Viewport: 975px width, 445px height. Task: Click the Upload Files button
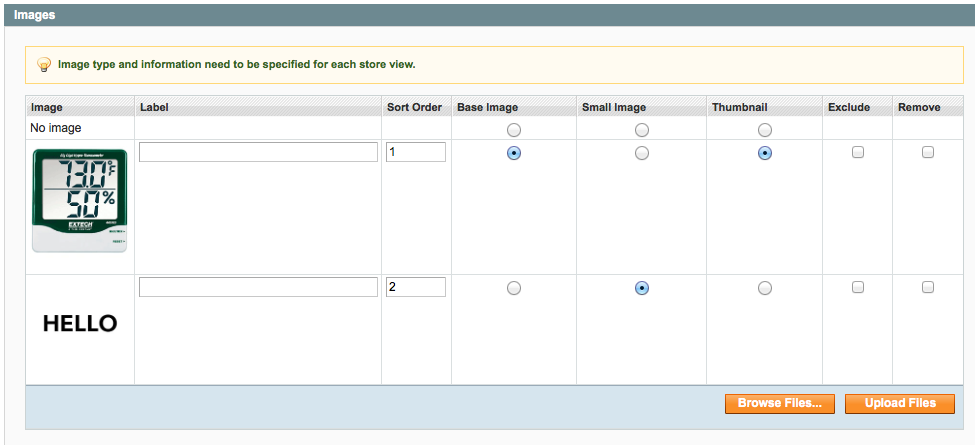[x=900, y=403]
